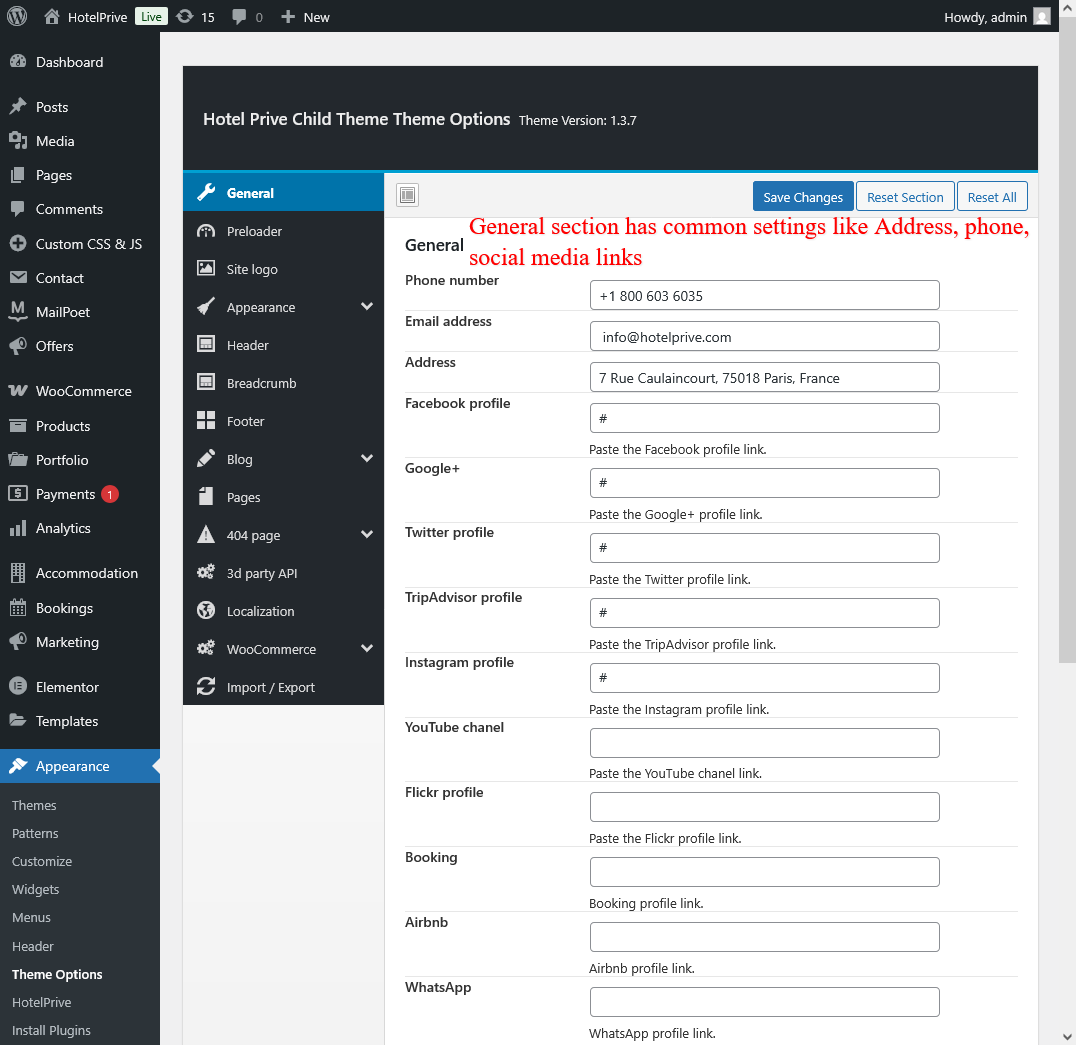The width and height of the screenshot is (1076, 1045).
Task: Click the Reset Section button
Action: (904, 197)
